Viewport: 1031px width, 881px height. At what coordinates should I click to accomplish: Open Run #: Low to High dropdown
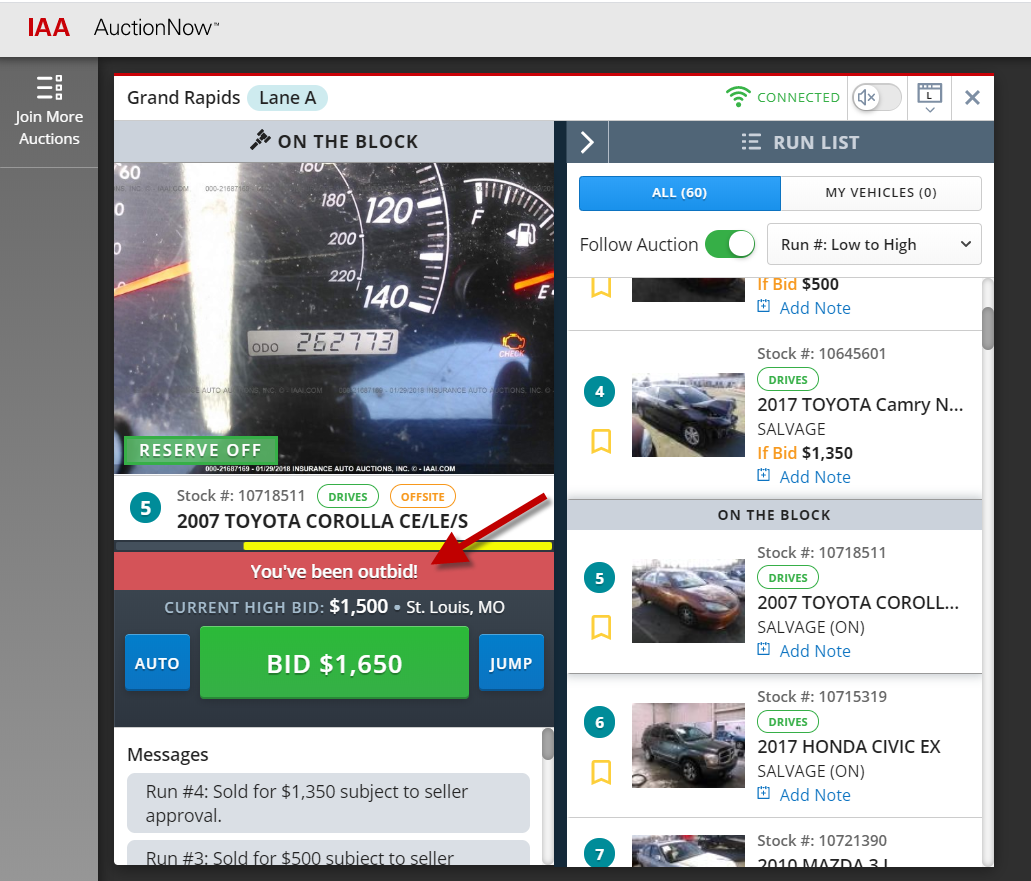[x=874, y=245]
